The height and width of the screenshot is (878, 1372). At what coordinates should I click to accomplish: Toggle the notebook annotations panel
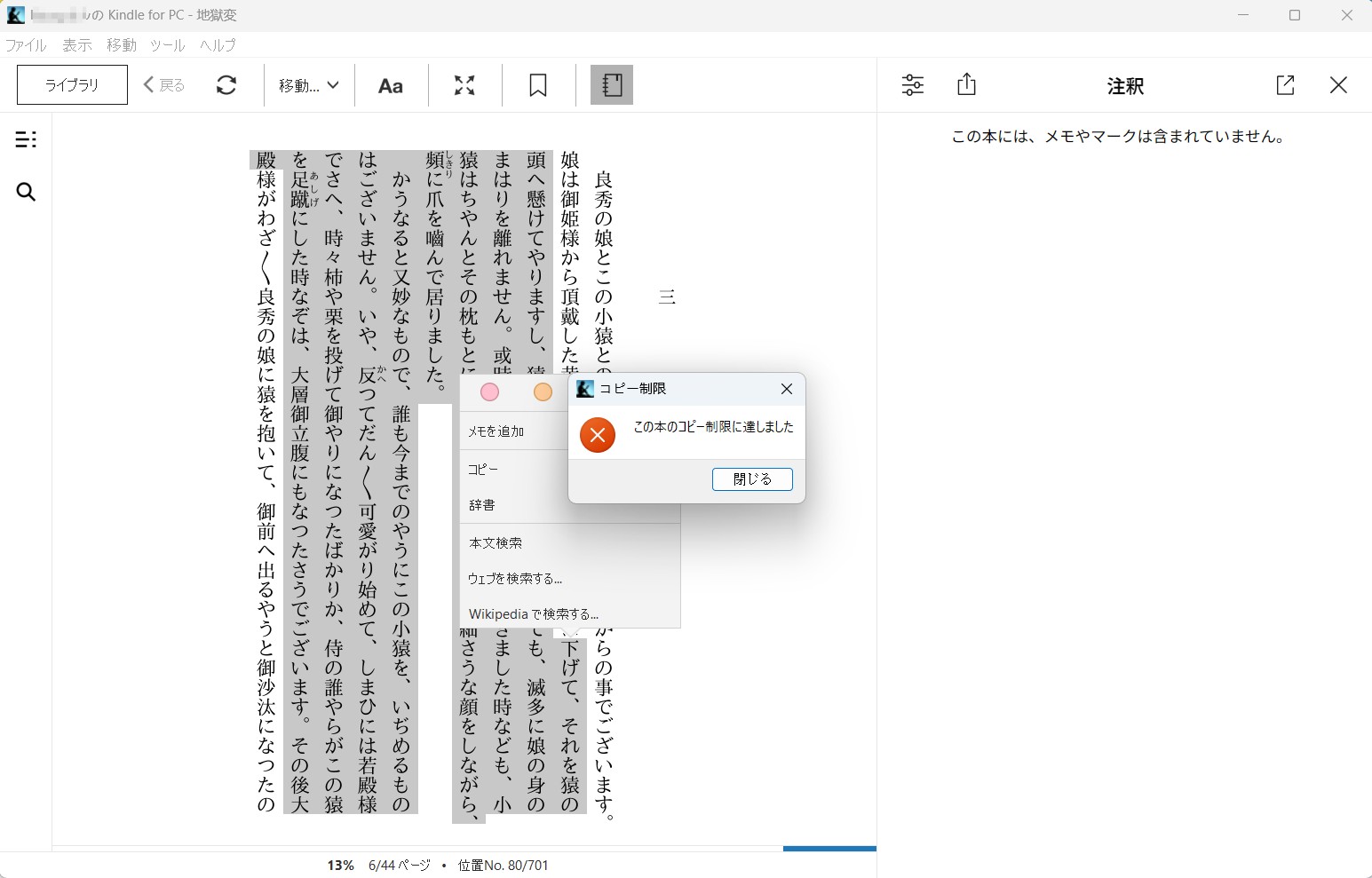coord(612,85)
